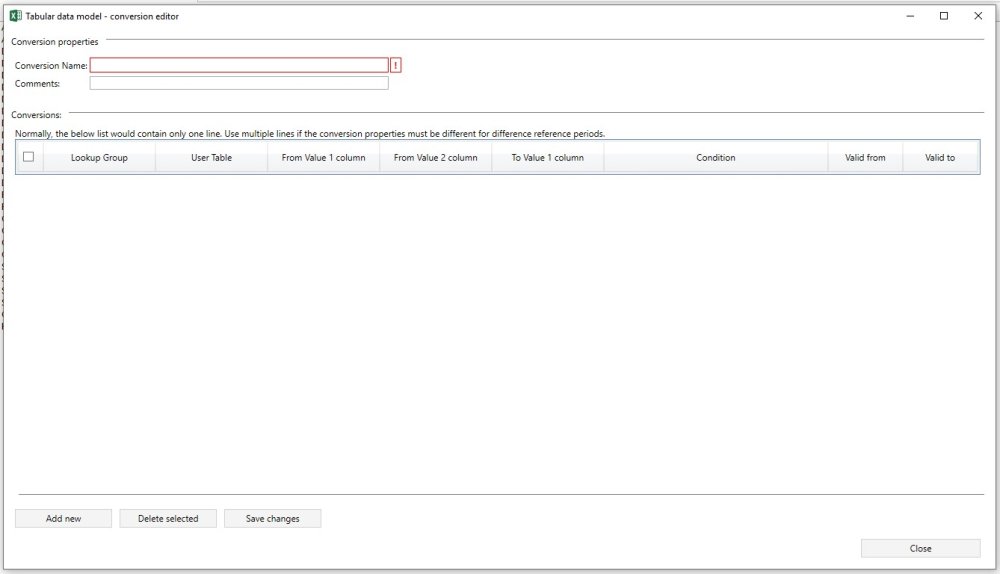
Task: Click the 'Normally, the below list' hint text
Action: coord(310,134)
